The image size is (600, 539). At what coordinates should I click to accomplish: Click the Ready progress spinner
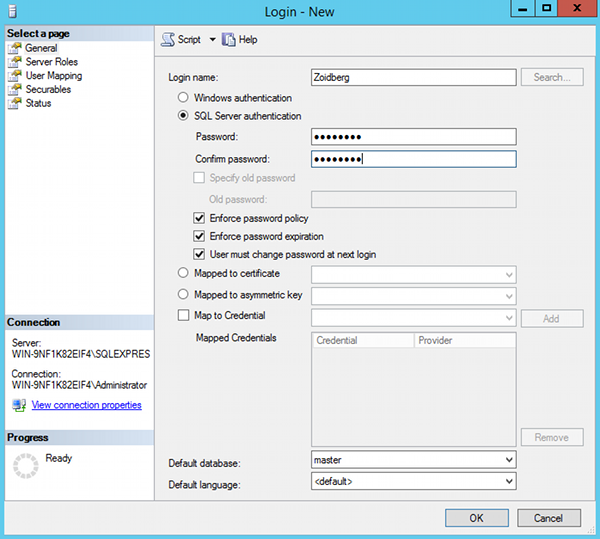pyautogui.click(x=26, y=466)
